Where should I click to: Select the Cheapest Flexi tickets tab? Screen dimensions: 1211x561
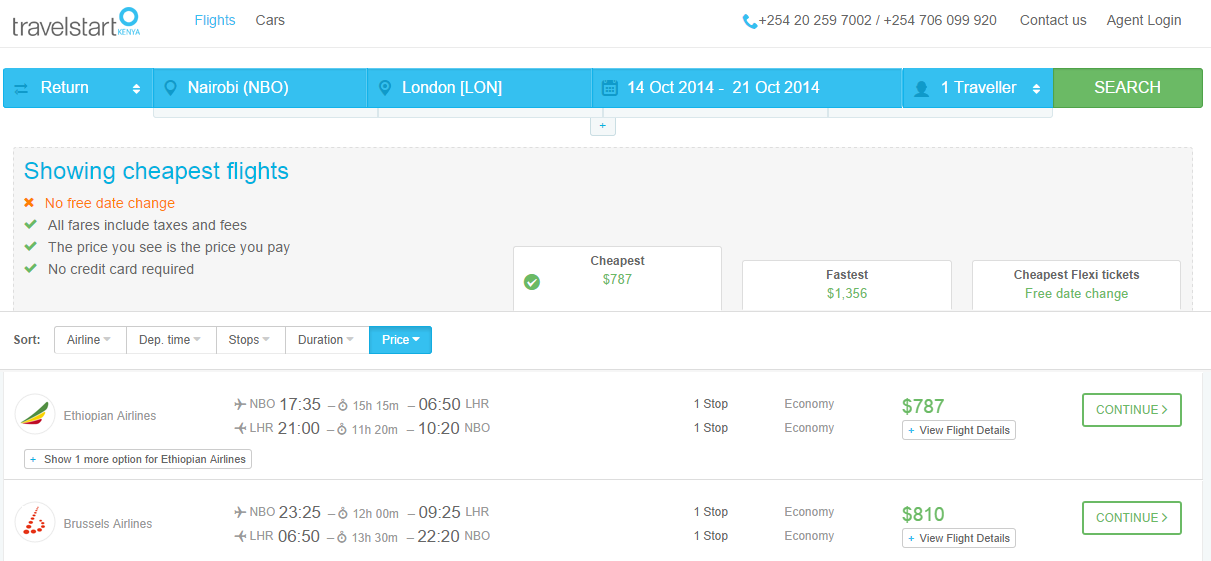[x=1076, y=285]
